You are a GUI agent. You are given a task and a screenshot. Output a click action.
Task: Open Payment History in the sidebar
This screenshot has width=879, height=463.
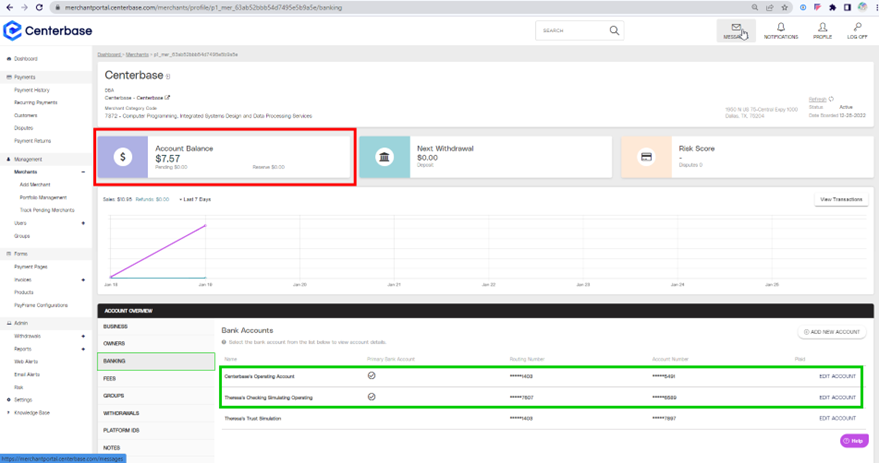[32, 90]
